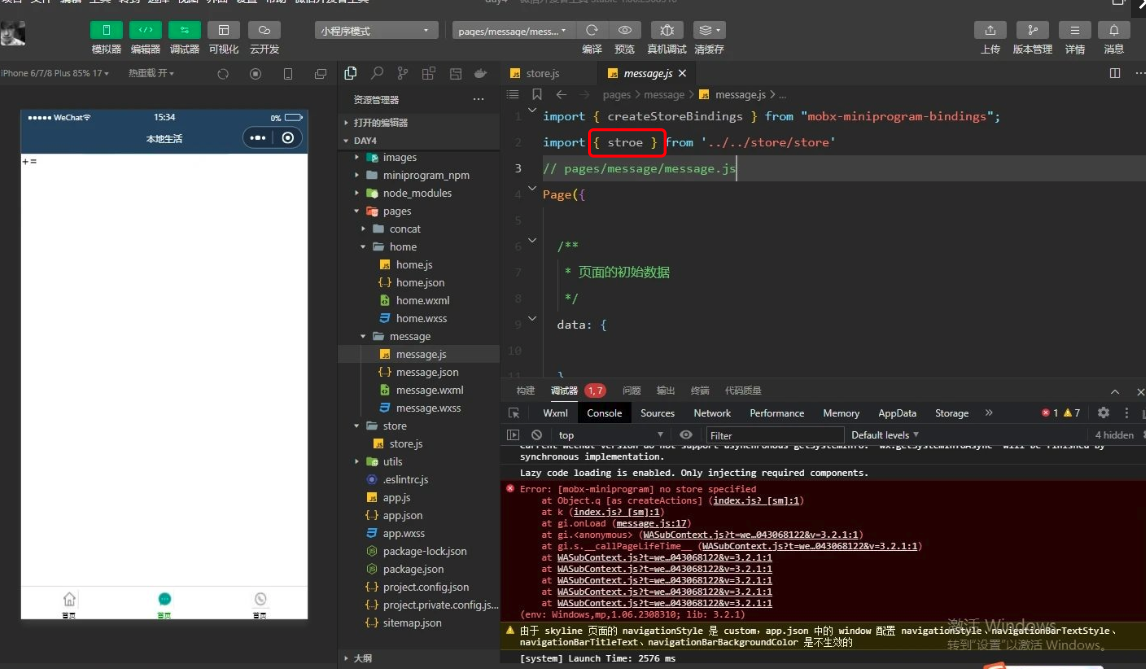Open cloud development (云开发)
This screenshot has height=669, width=1146.
pos(264,30)
